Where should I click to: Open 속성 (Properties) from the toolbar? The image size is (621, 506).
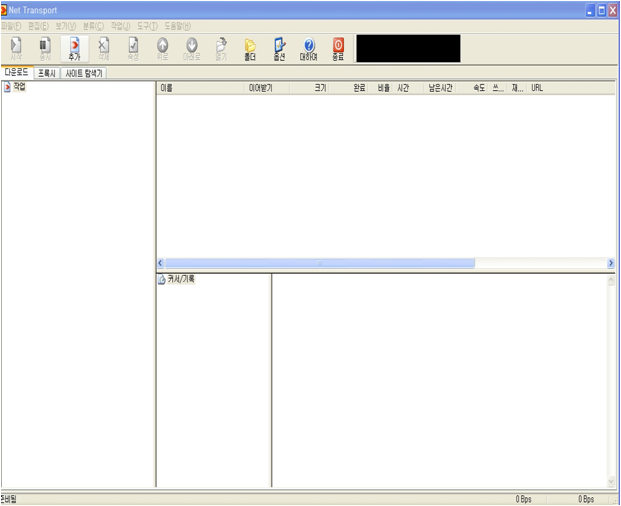coord(133,49)
